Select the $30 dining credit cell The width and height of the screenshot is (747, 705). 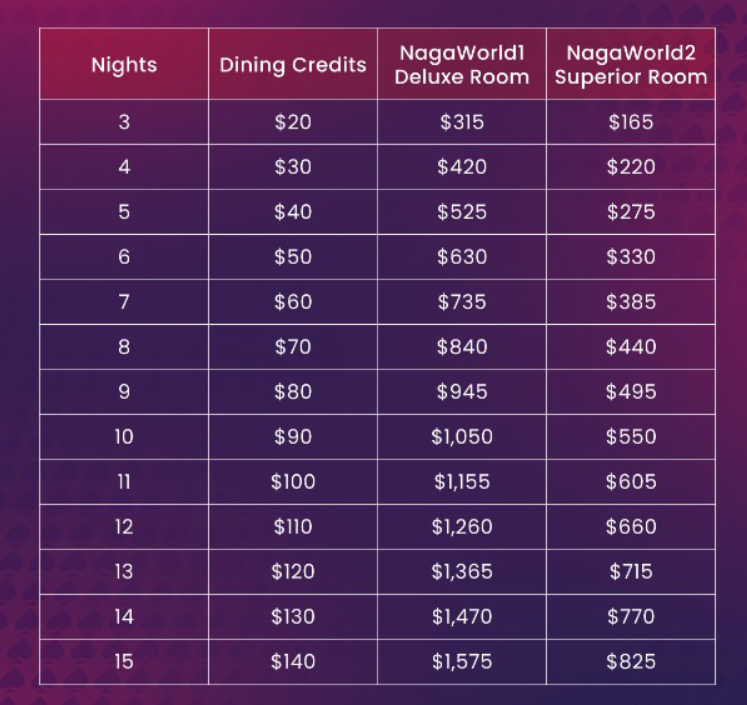[x=293, y=167]
